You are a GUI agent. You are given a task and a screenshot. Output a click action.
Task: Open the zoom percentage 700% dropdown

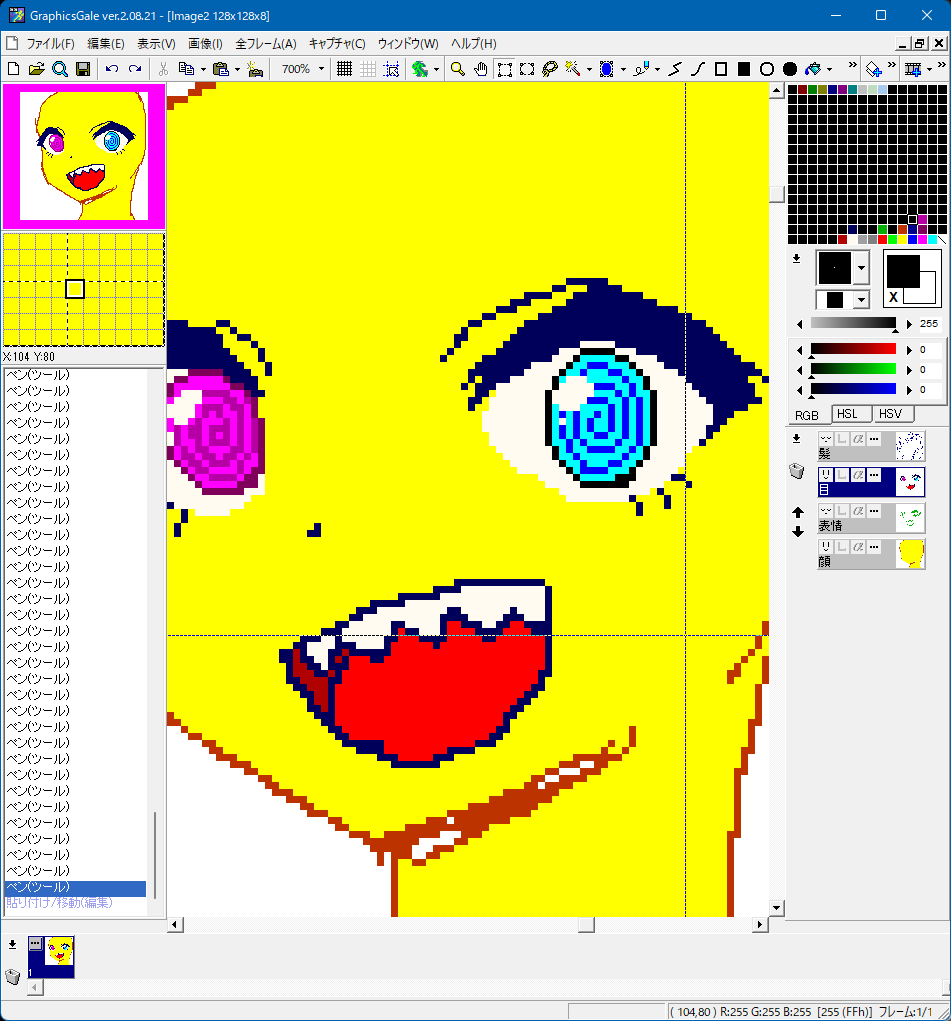point(321,69)
